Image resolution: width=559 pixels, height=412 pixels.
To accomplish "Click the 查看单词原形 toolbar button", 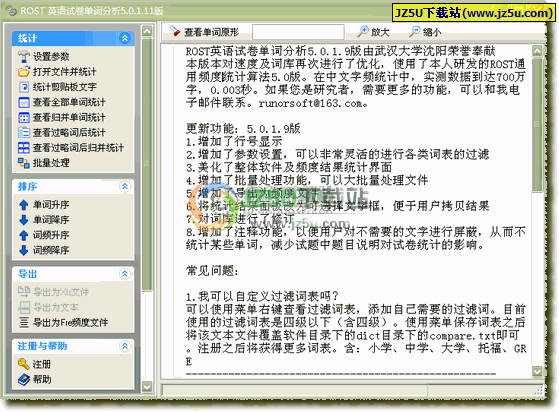I will pos(204,32).
